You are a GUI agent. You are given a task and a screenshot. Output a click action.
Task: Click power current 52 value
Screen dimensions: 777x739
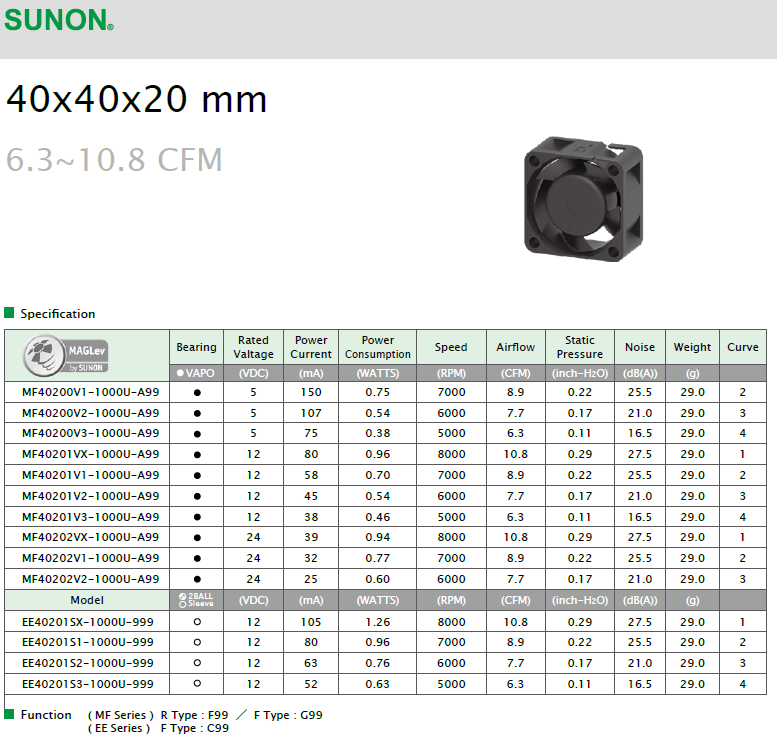pyautogui.click(x=311, y=684)
